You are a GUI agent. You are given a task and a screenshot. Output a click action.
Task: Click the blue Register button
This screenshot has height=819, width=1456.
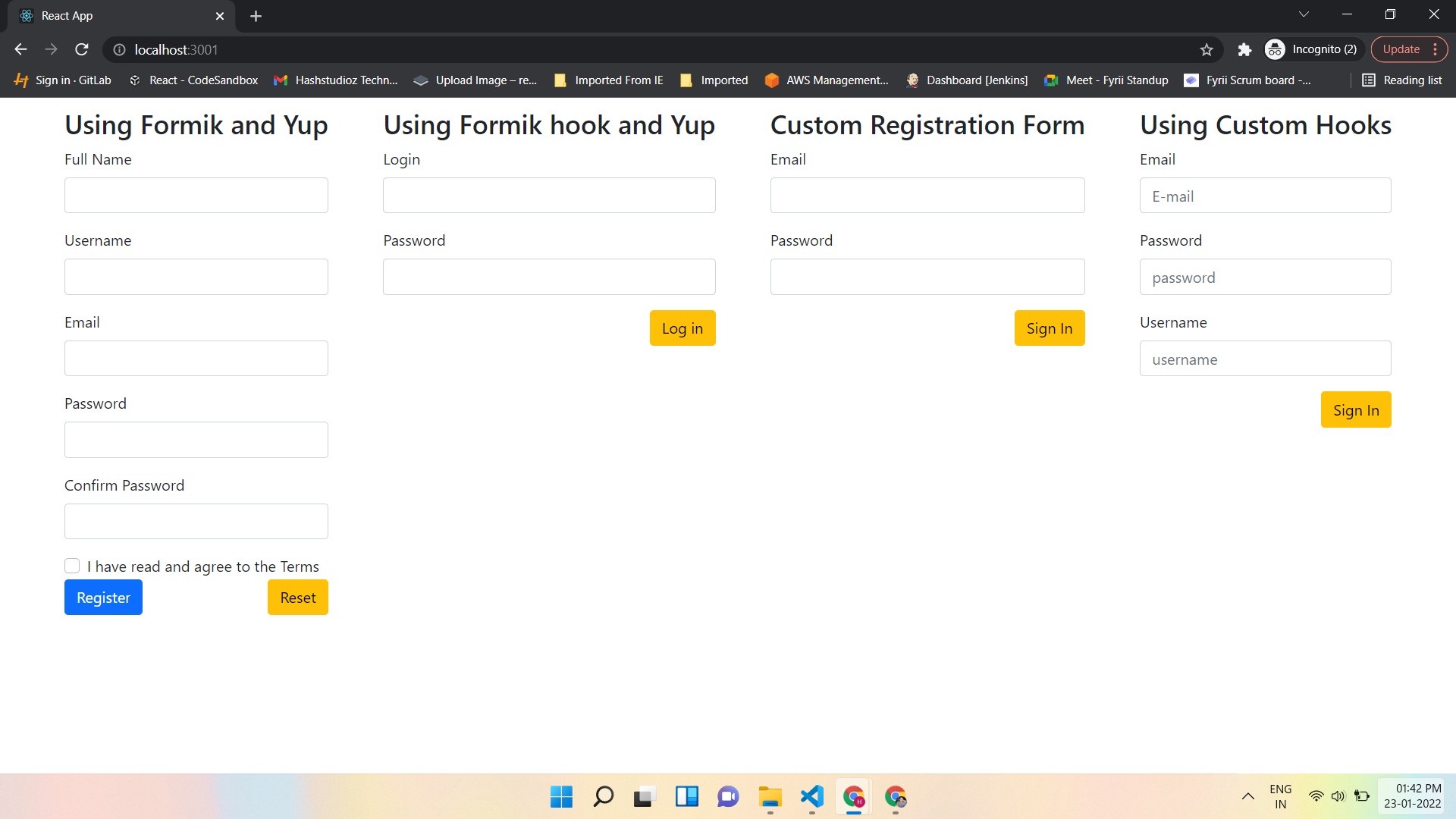tap(103, 598)
